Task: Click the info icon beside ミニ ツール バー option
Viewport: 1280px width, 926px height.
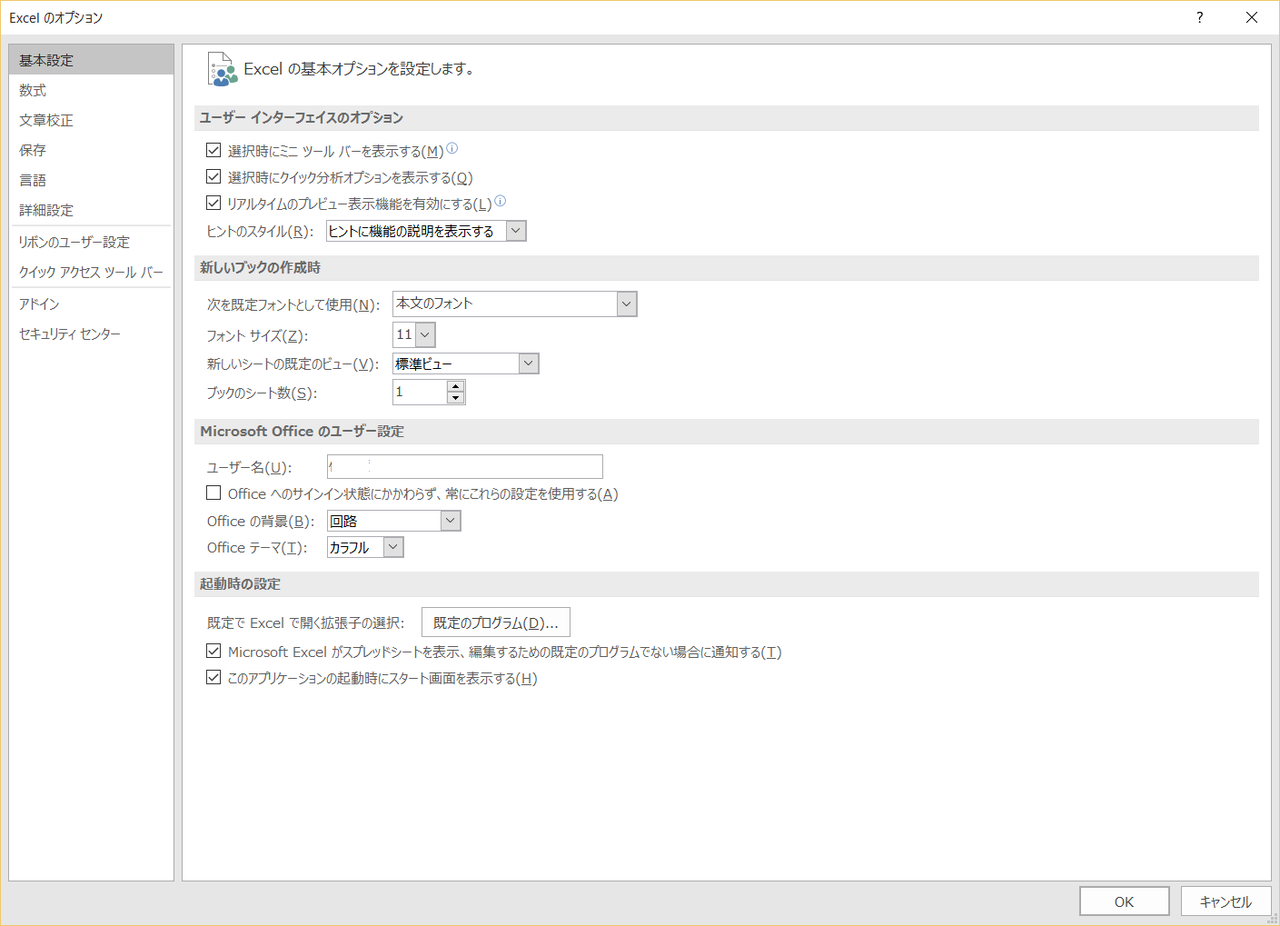Action: pos(452,149)
